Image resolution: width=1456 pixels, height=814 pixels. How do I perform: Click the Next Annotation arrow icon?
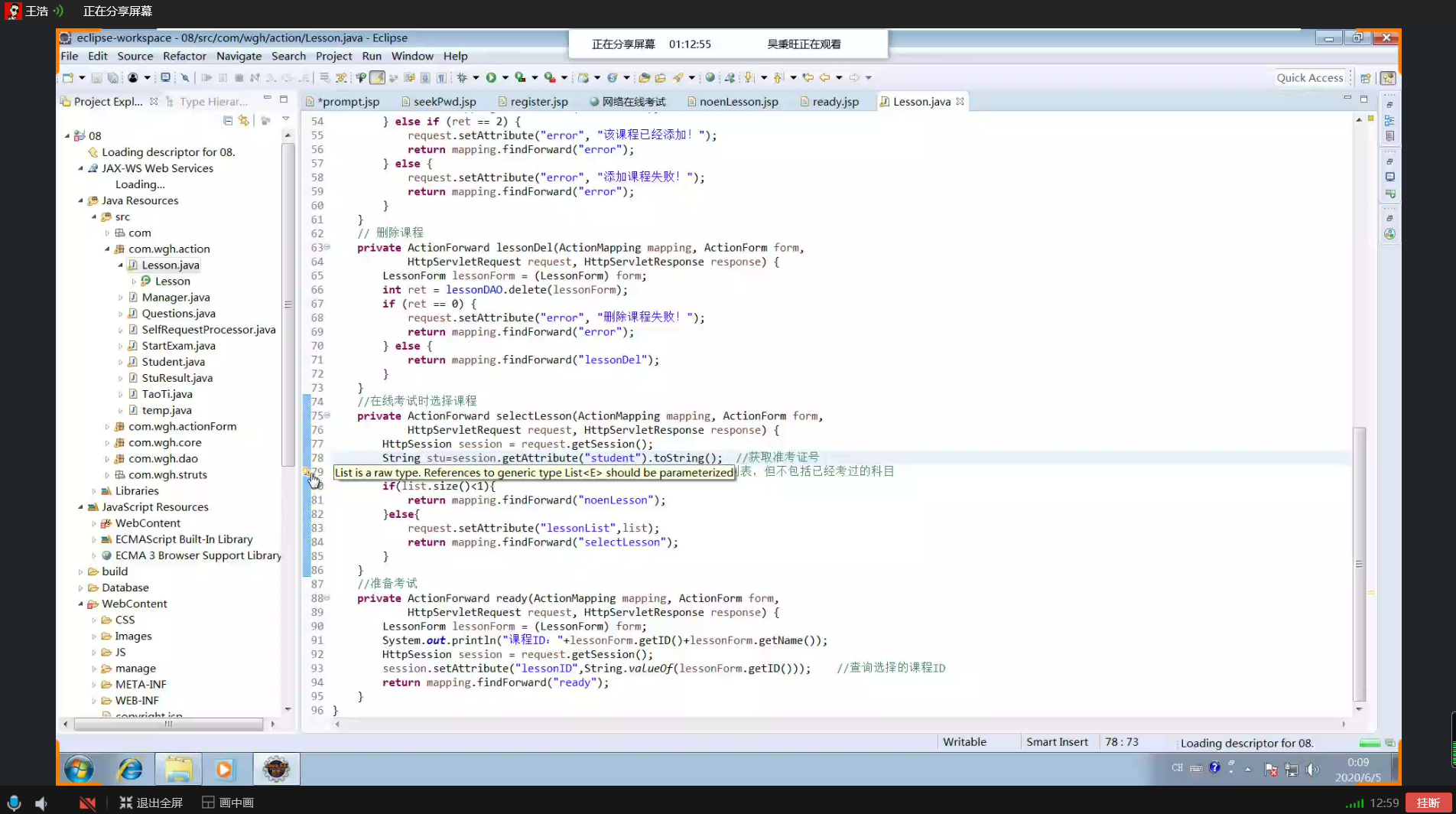click(x=749, y=77)
